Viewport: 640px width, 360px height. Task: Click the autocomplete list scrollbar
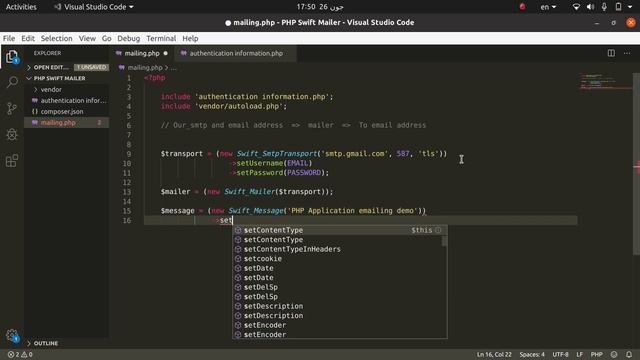pyautogui.click(x=444, y=241)
